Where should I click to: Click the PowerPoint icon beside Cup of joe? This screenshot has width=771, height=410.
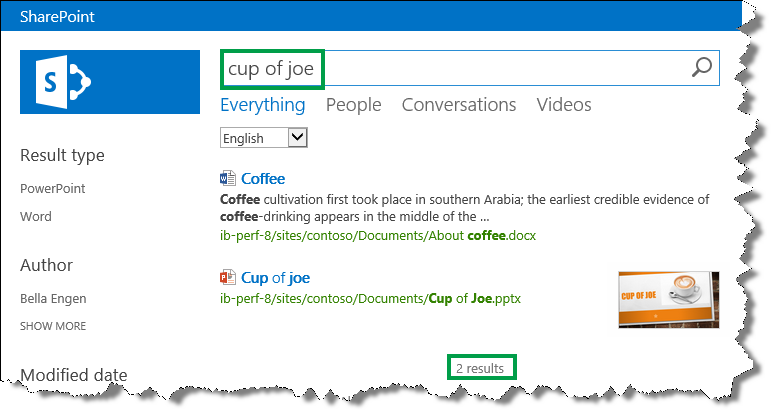pos(228,278)
